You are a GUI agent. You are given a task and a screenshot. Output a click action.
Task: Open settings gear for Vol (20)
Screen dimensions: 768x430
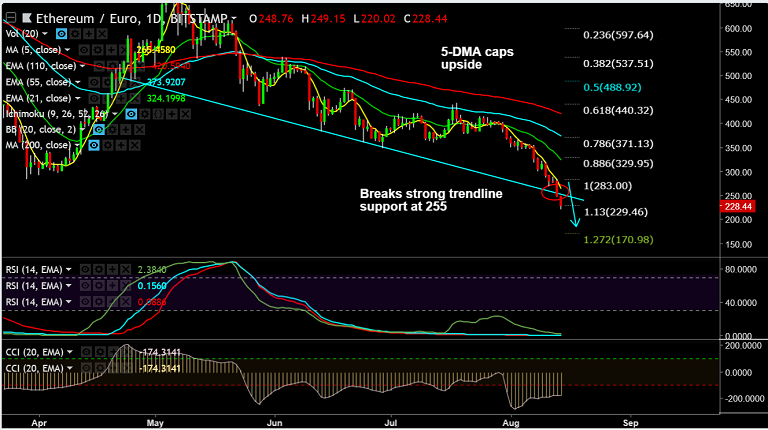tap(75, 34)
